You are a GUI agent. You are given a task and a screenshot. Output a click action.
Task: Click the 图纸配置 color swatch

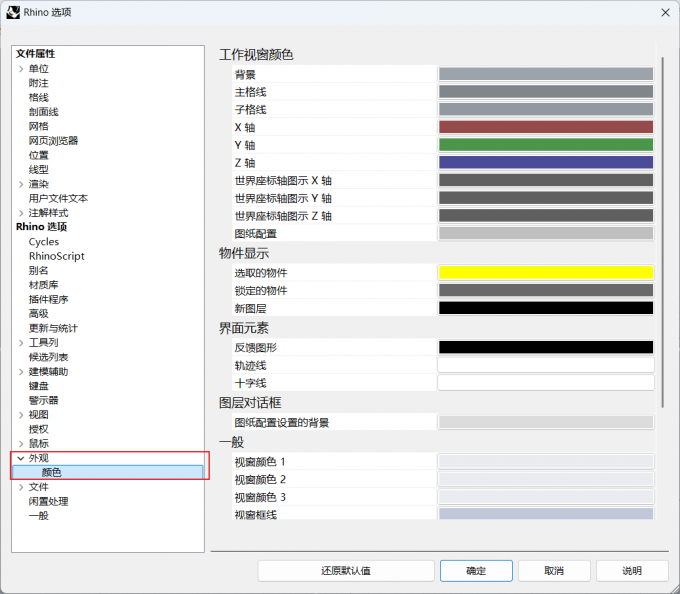[x=546, y=233]
